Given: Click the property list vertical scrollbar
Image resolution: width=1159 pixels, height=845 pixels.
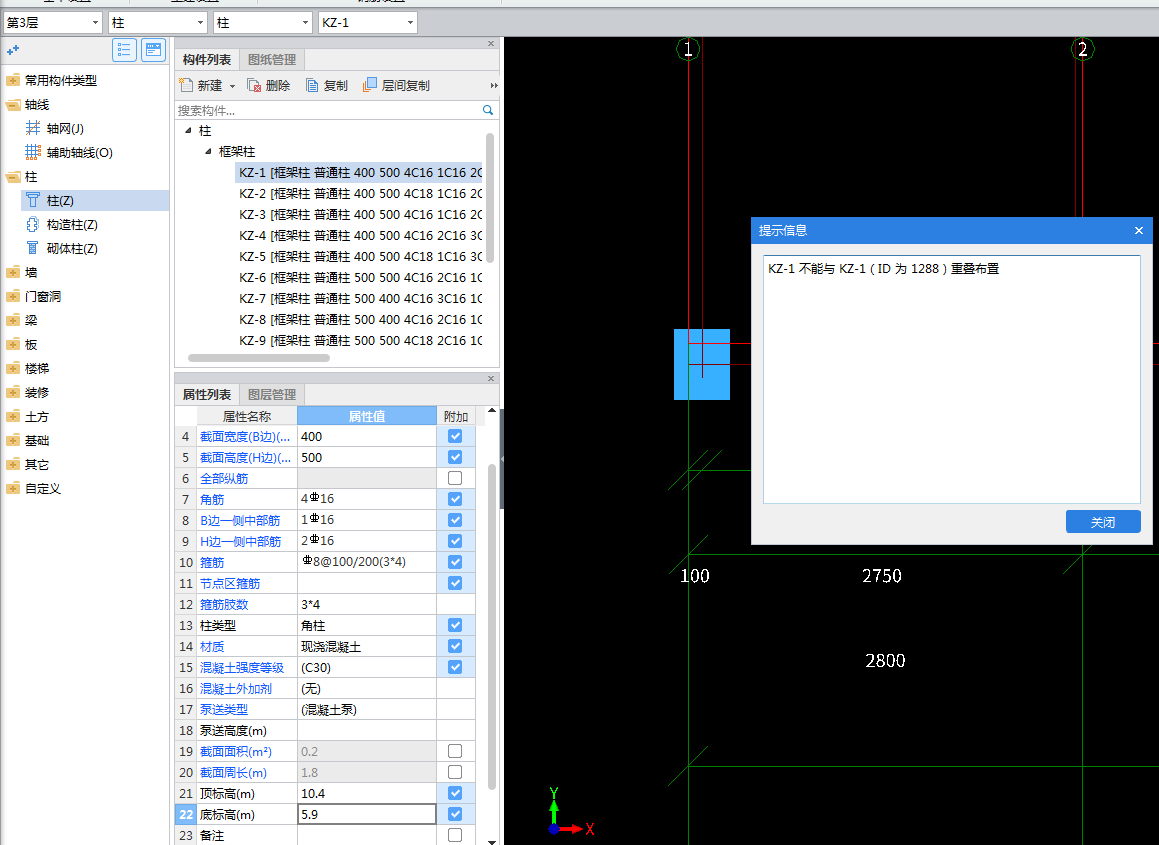Looking at the screenshot, I should click(492, 627).
